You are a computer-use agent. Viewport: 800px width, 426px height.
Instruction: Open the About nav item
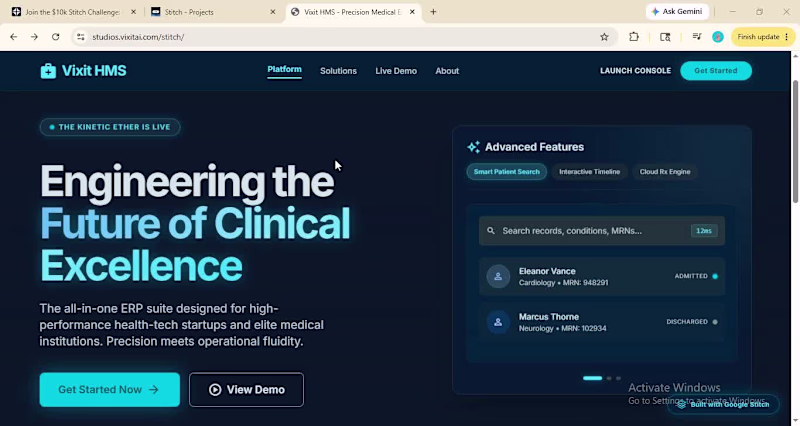447,71
